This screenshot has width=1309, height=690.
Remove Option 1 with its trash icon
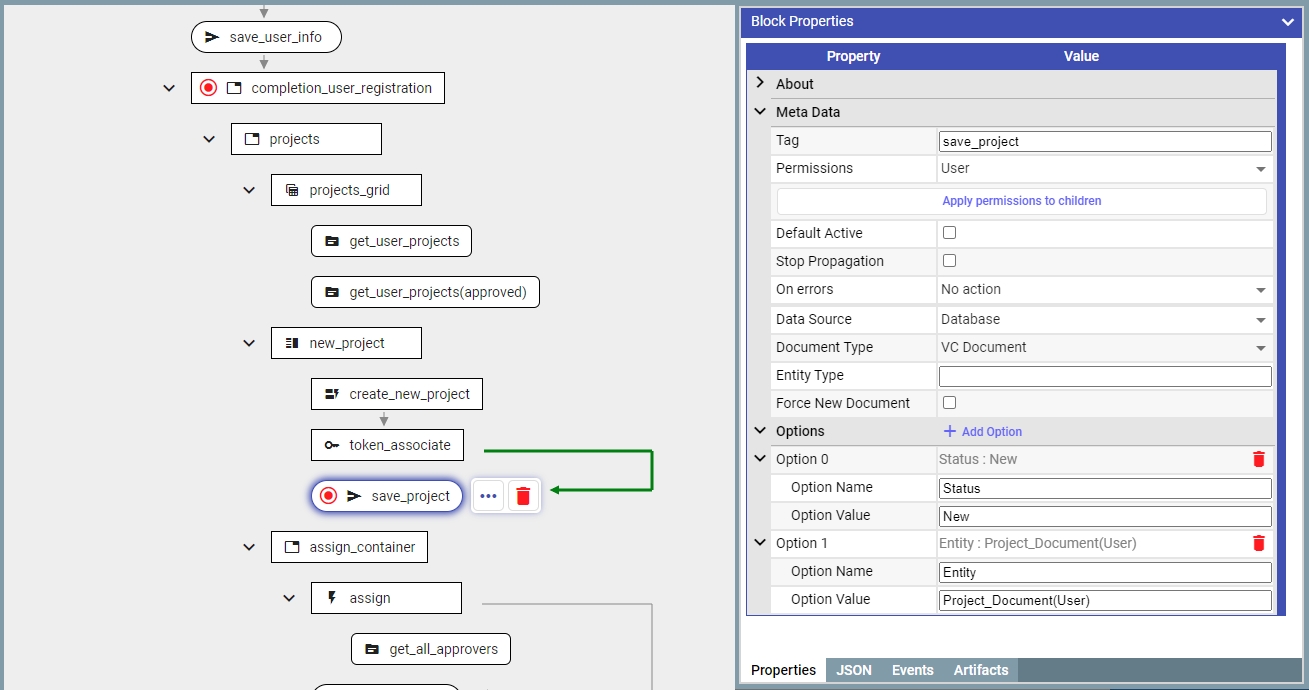coord(1258,543)
